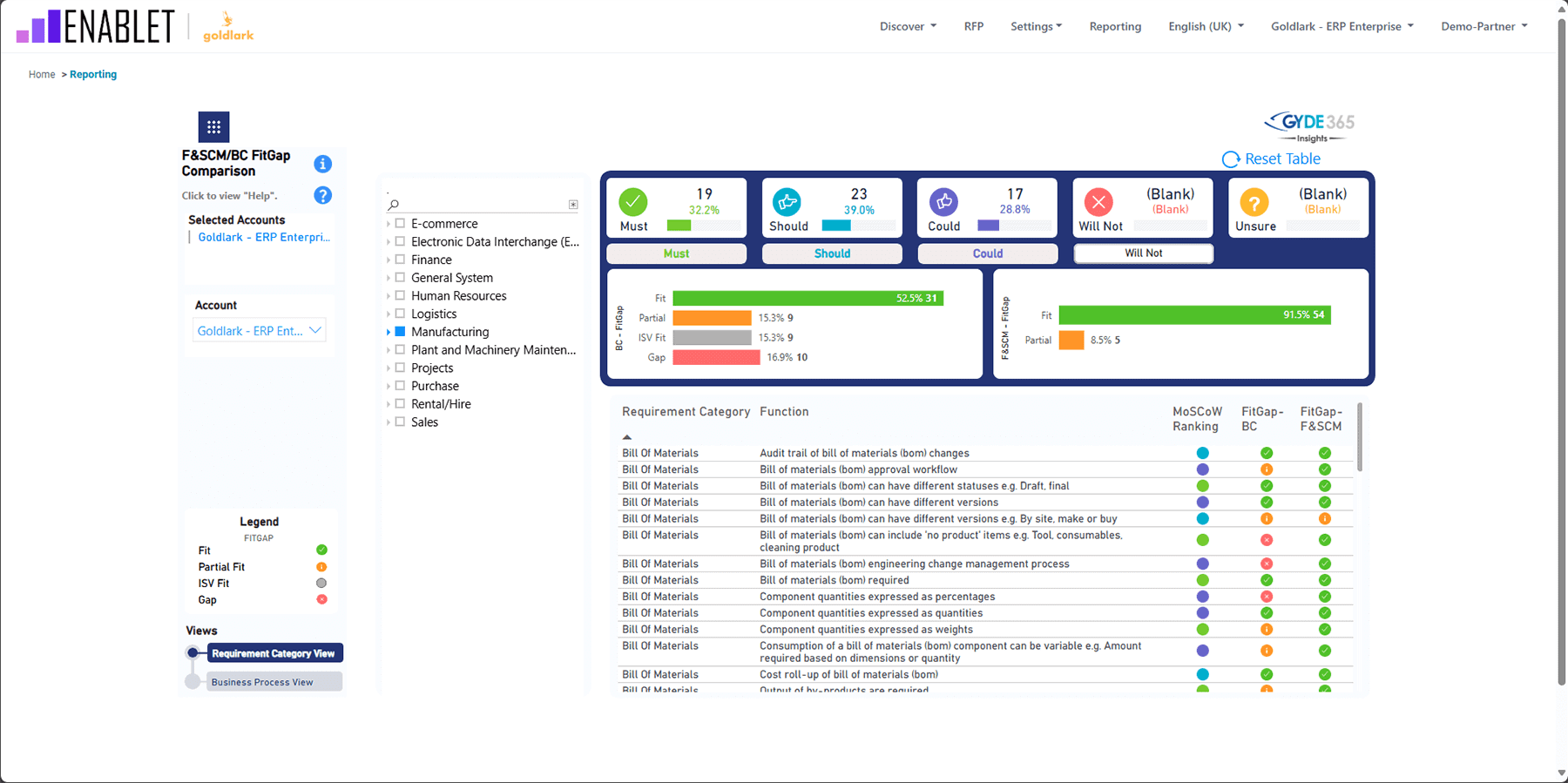Click the Should thumbs-up icon
Image resolution: width=1568 pixels, height=783 pixels.
click(787, 202)
